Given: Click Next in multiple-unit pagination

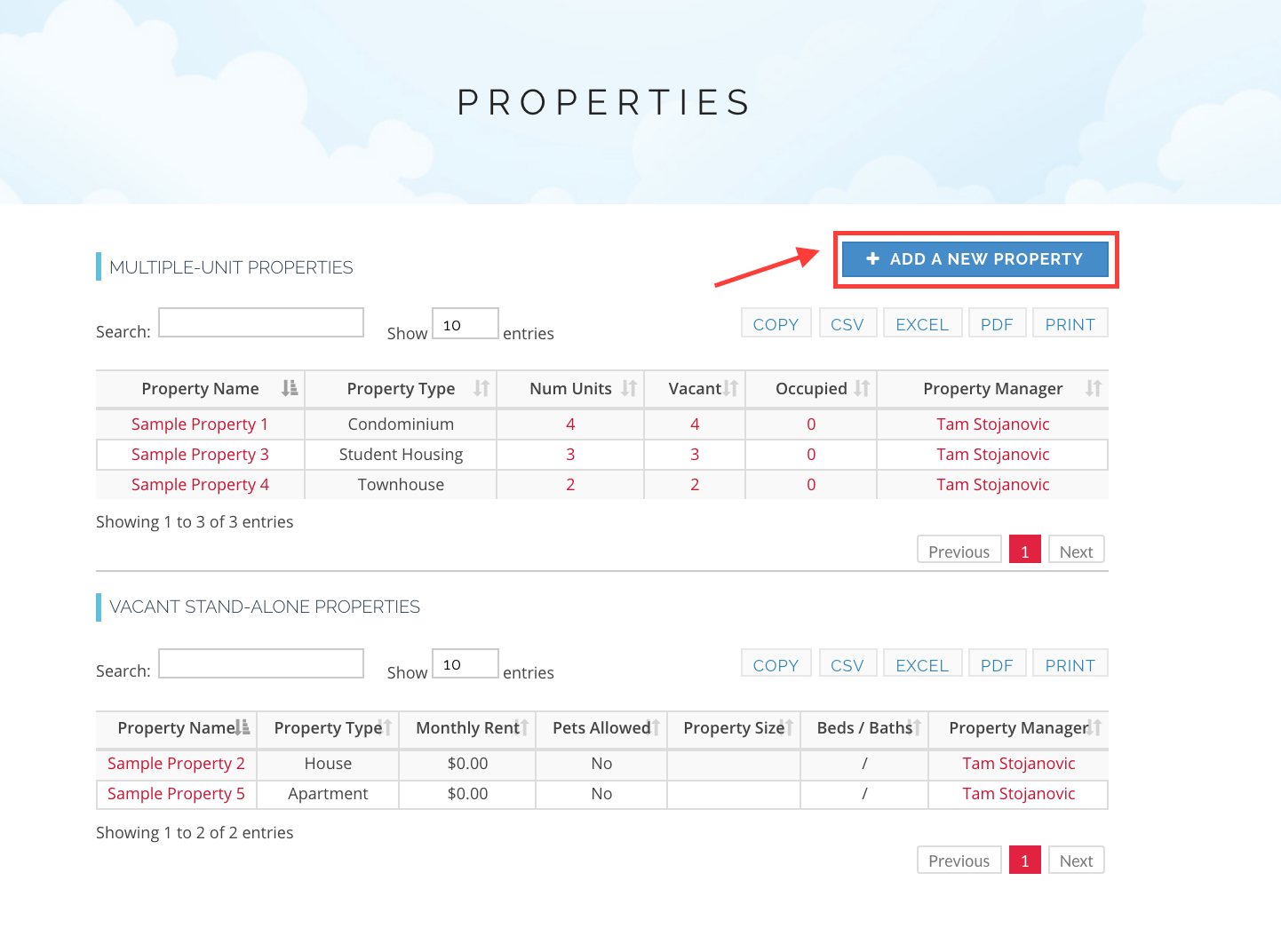Looking at the screenshot, I should 1076,550.
